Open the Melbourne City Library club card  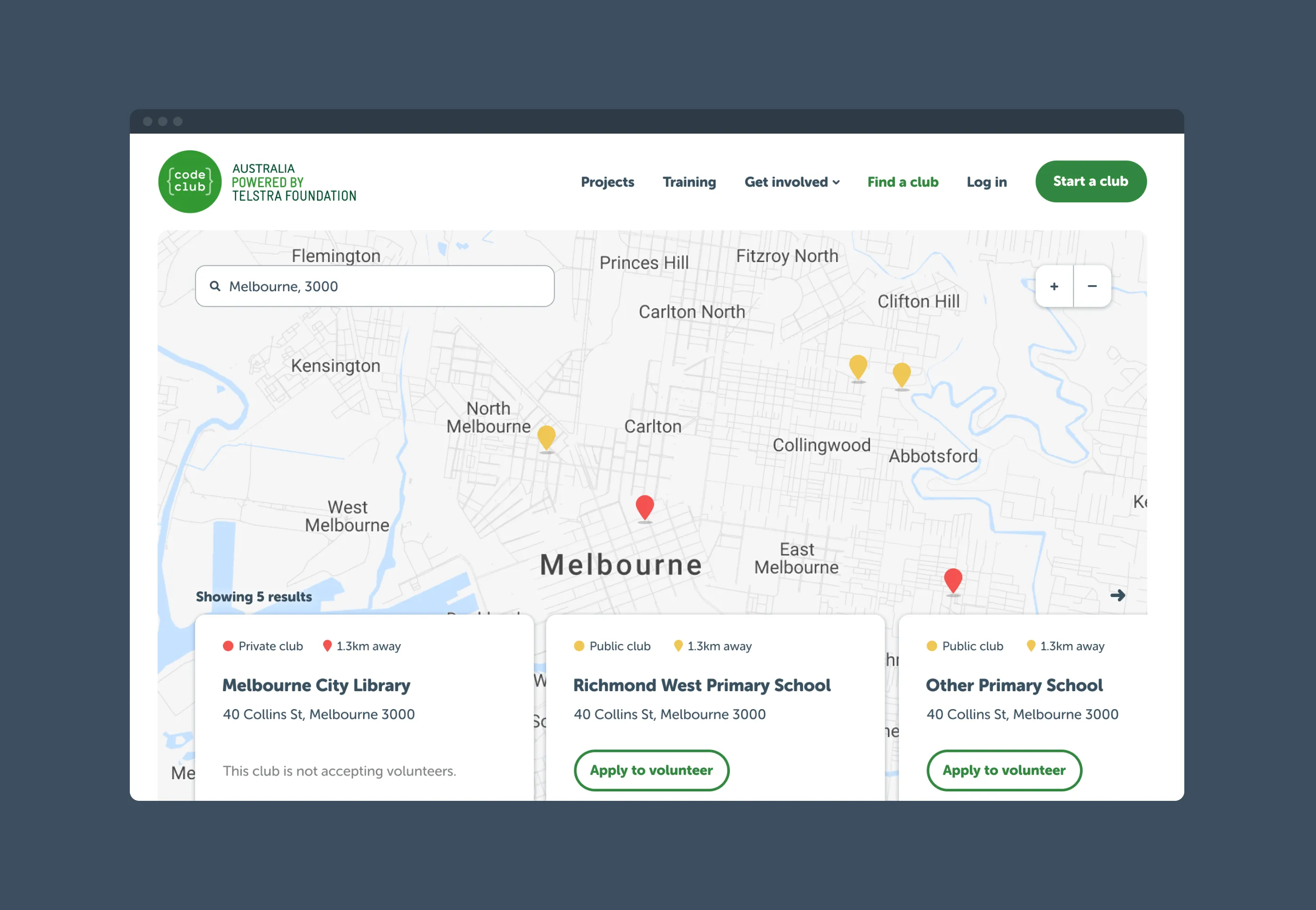[x=364, y=707]
